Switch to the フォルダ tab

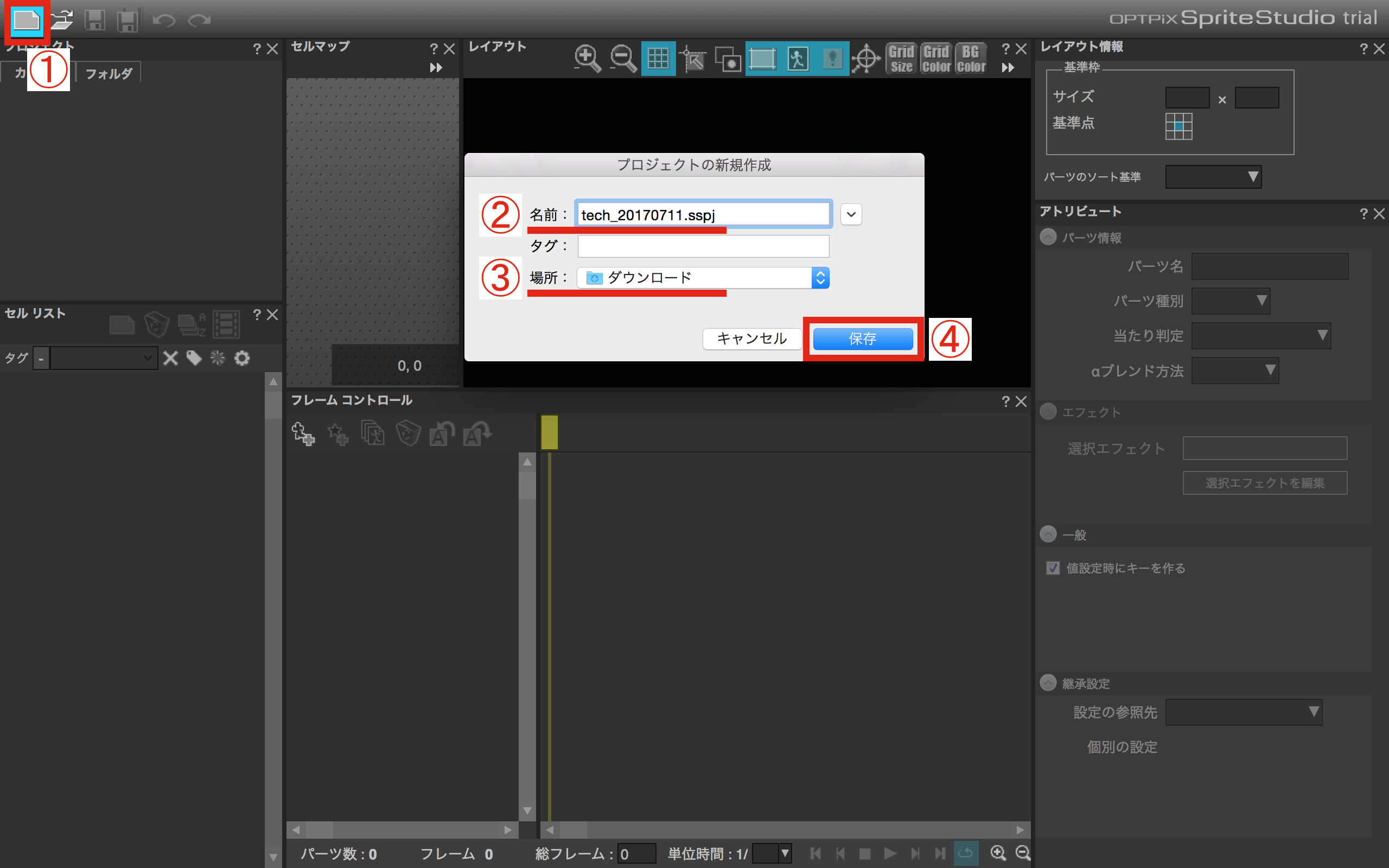tap(109, 73)
